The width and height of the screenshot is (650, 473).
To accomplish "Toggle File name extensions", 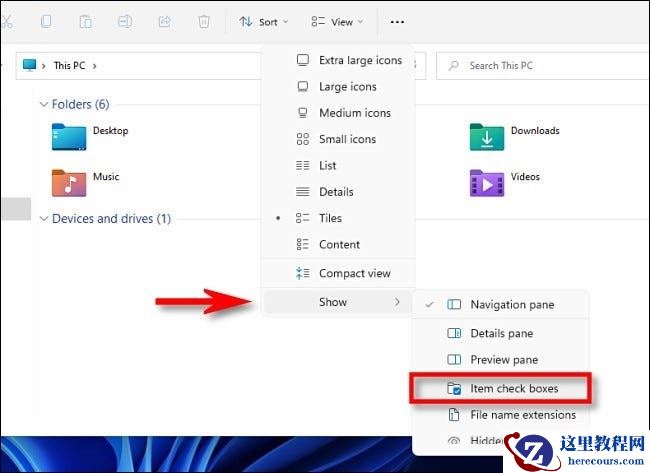I will tap(500, 415).
